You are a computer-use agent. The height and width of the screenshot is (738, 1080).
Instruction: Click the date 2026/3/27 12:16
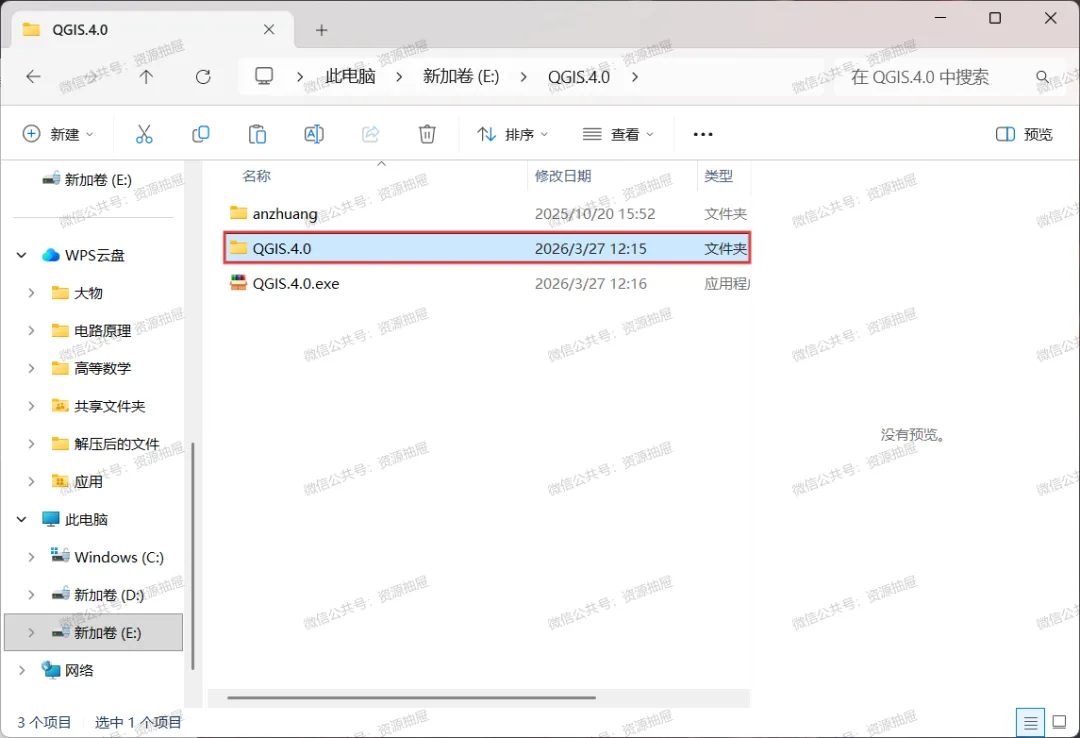coord(591,283)
